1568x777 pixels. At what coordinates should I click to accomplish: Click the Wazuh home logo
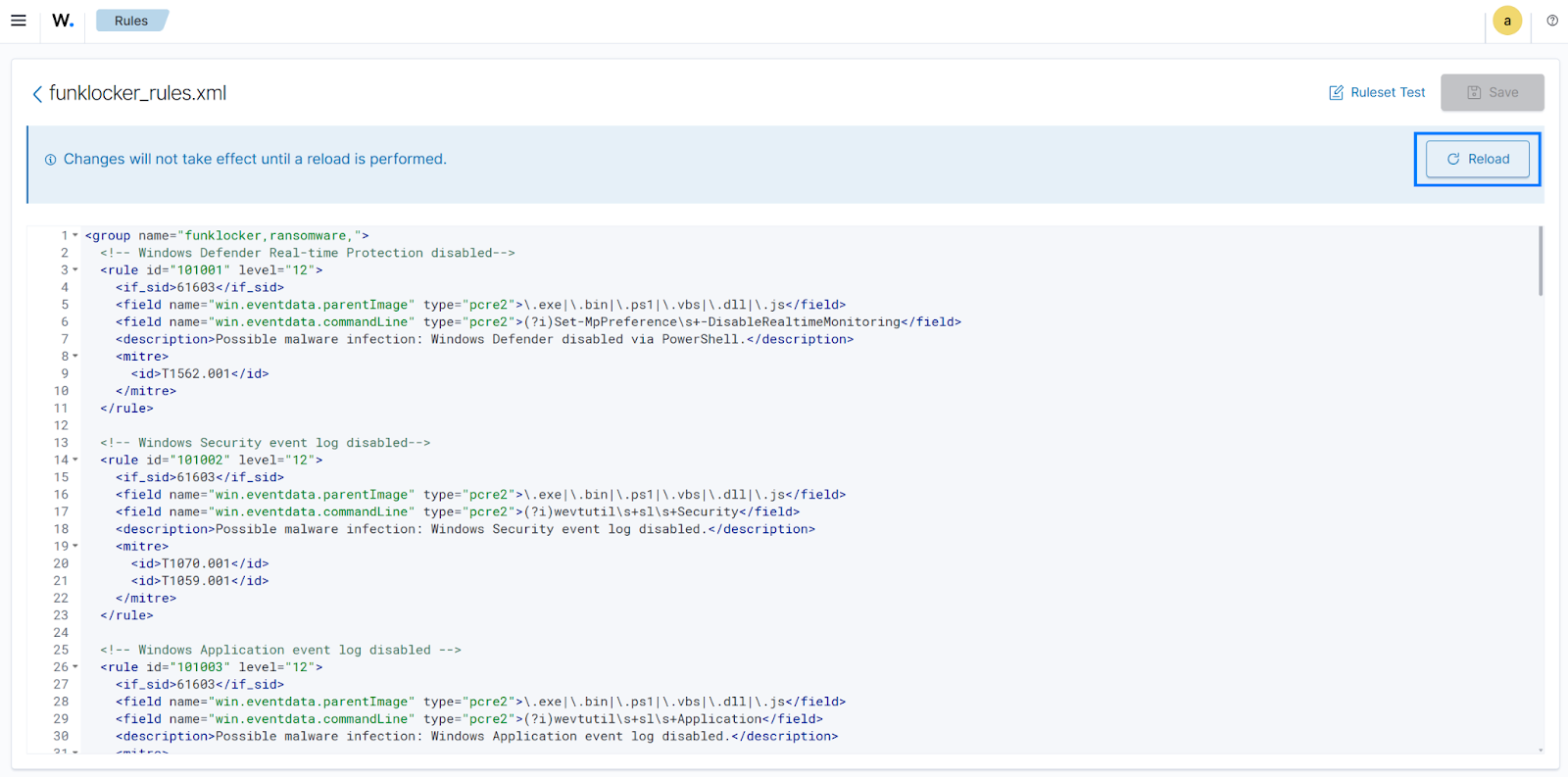63,21
